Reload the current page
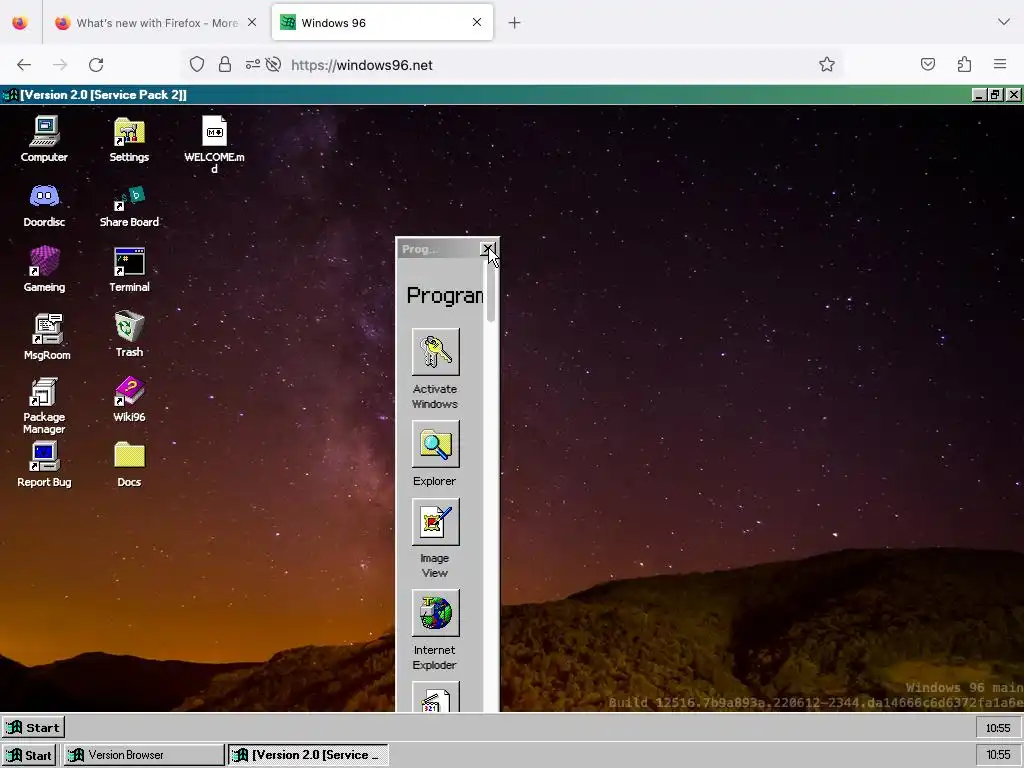Screen dimensions: 1024x768 click(96, 65)
